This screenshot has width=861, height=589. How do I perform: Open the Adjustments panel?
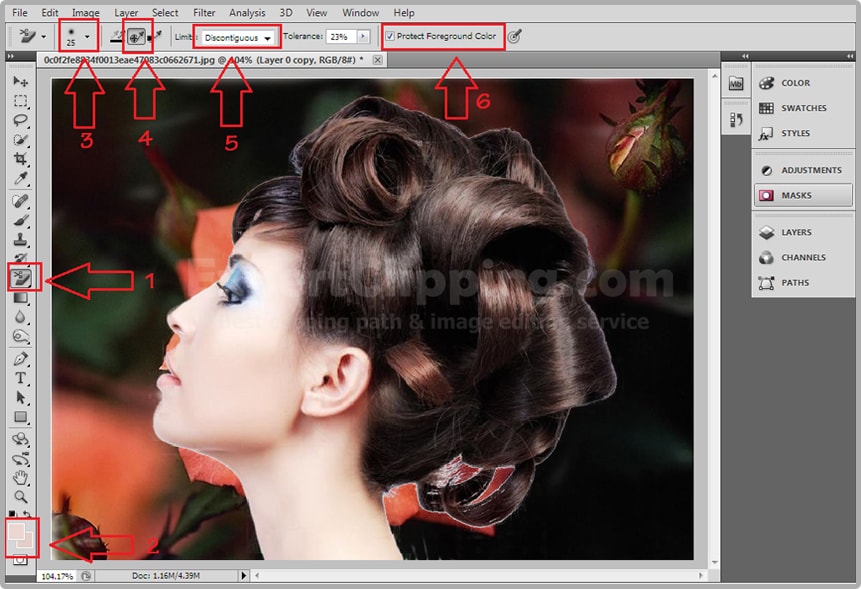click(810, 171)
